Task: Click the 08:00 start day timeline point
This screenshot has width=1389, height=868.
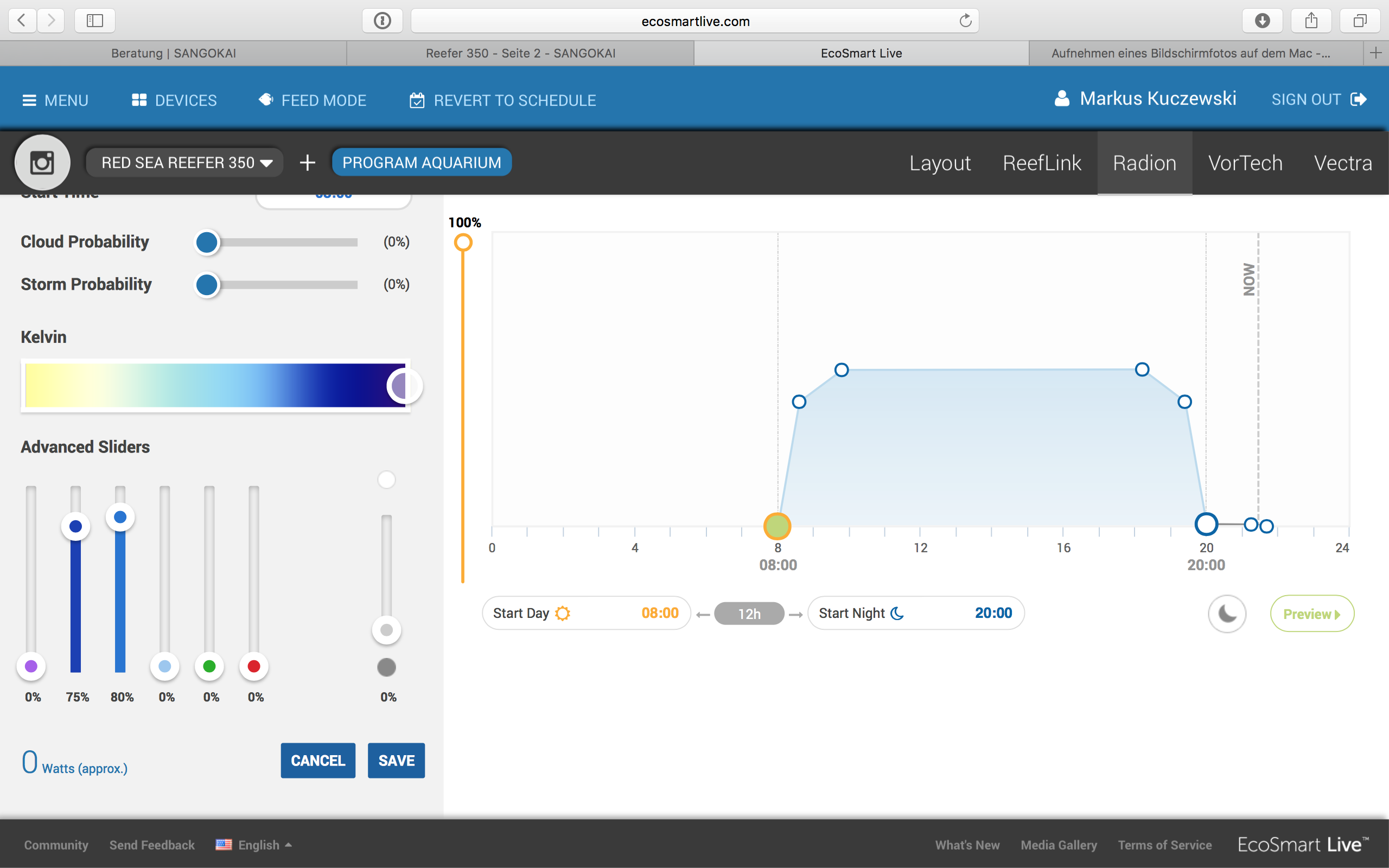Action: [x=777, y=526]
